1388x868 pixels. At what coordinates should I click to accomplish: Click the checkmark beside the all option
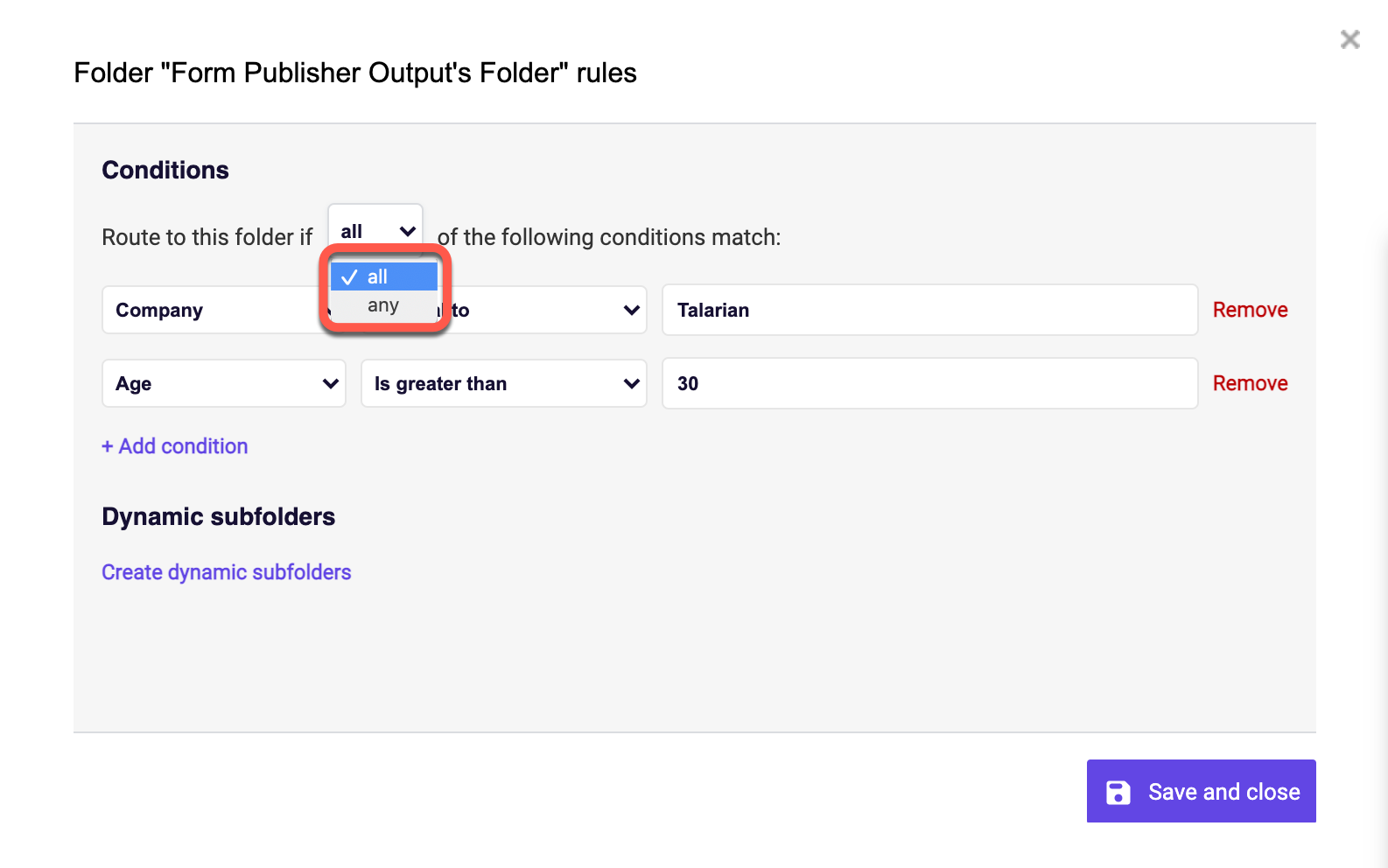pyautogui.click(x=349, y=277)
